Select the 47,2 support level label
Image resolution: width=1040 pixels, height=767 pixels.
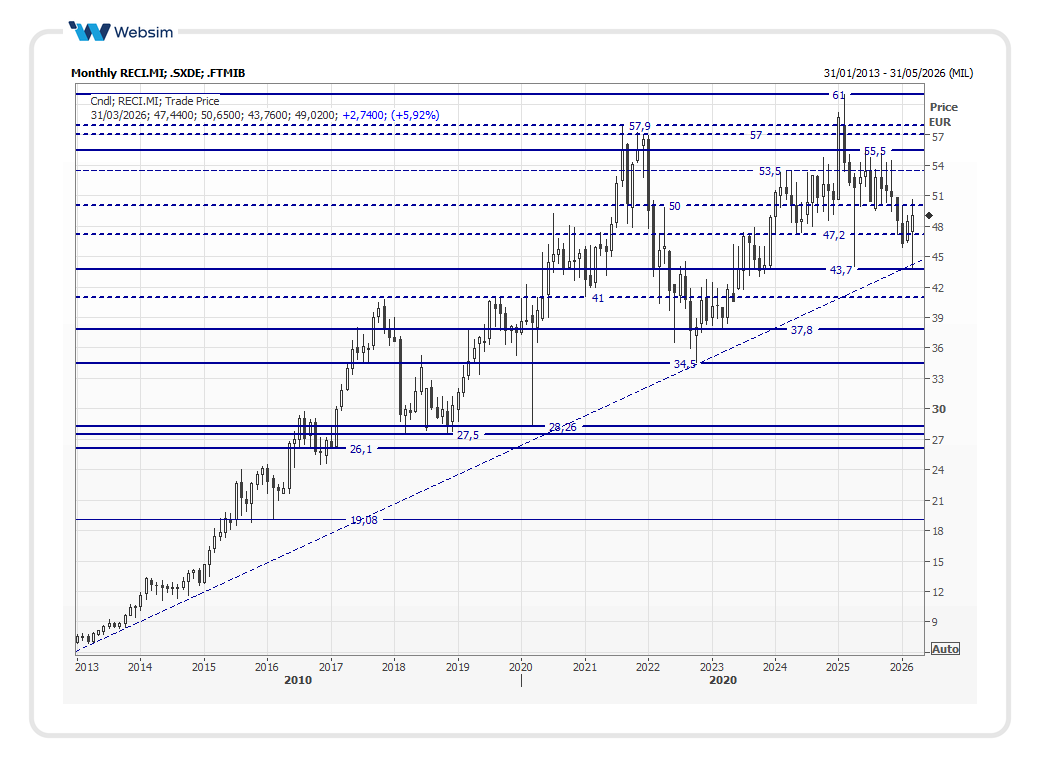point(834,235)
